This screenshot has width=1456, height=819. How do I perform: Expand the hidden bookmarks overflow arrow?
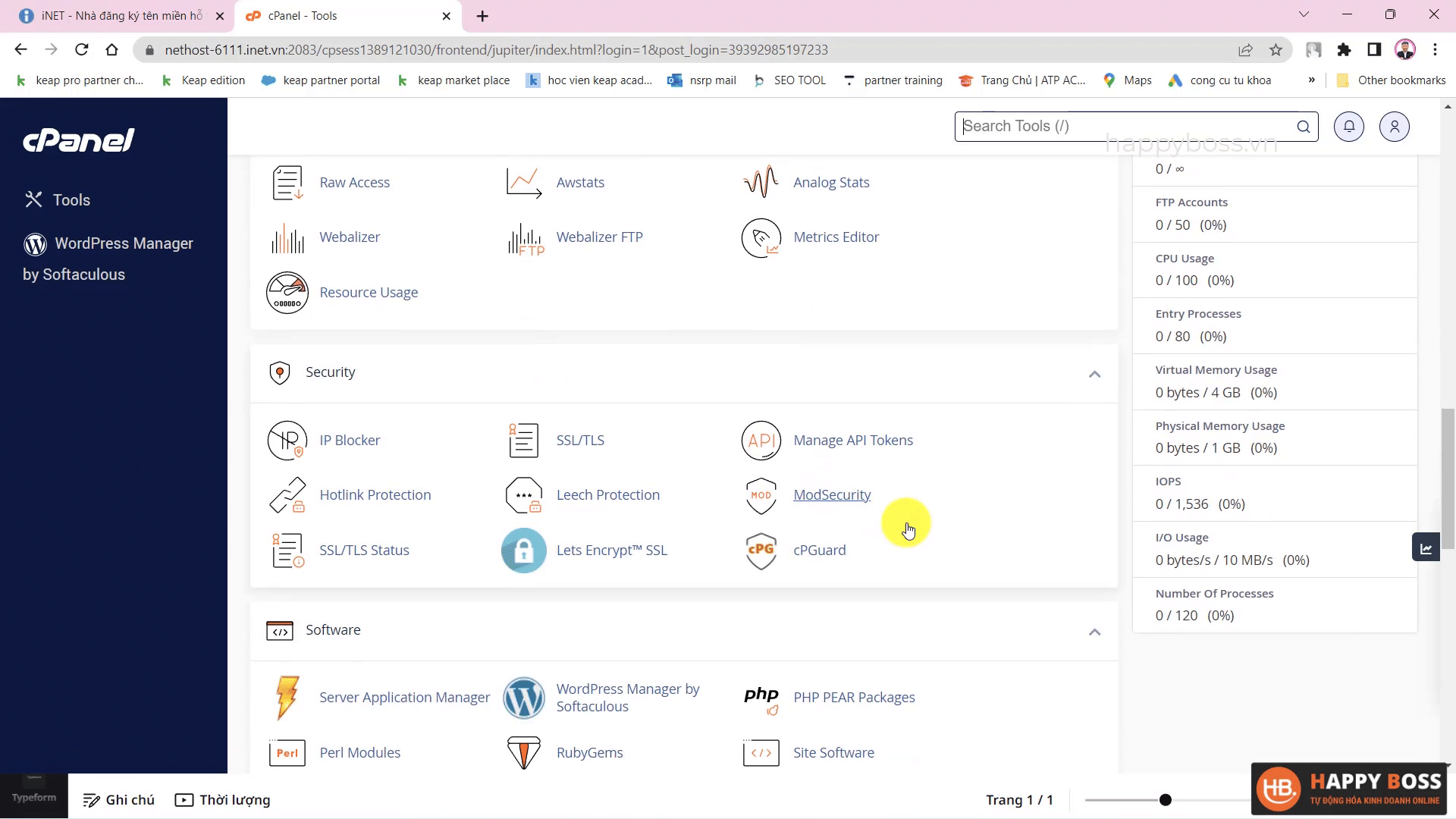pos(1311,80)
